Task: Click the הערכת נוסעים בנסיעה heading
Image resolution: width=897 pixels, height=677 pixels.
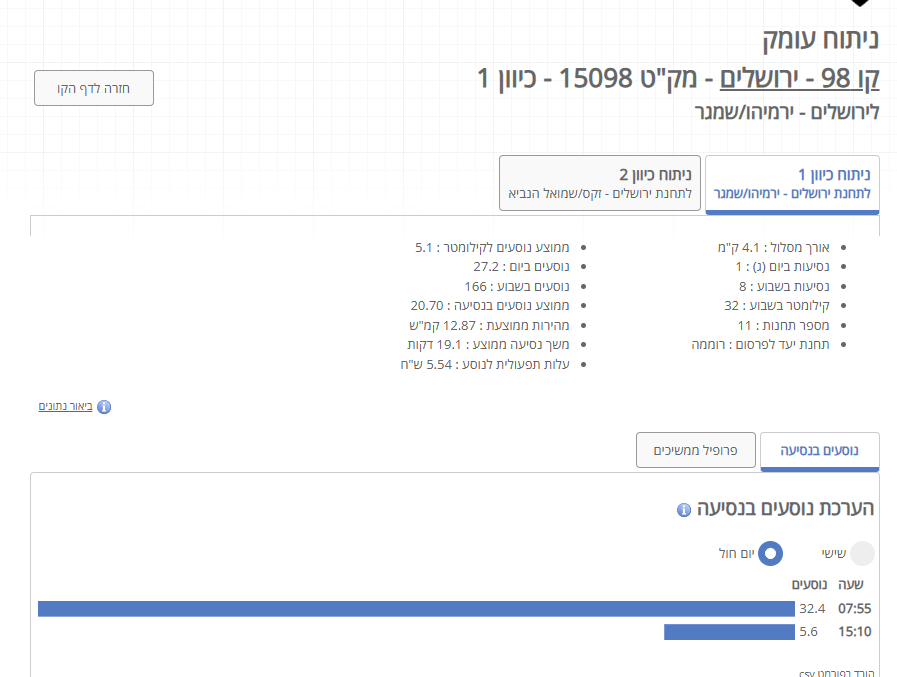Action: click(x=785, y=508)
